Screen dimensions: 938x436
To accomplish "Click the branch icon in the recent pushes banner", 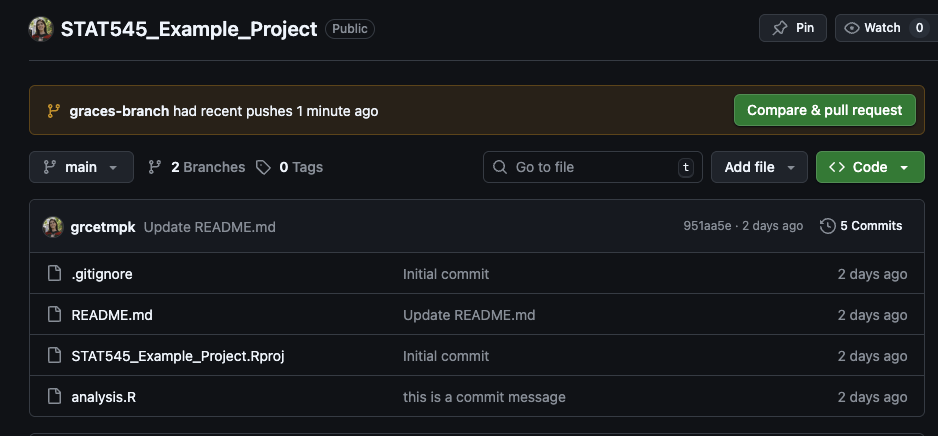I will point(53,111).
